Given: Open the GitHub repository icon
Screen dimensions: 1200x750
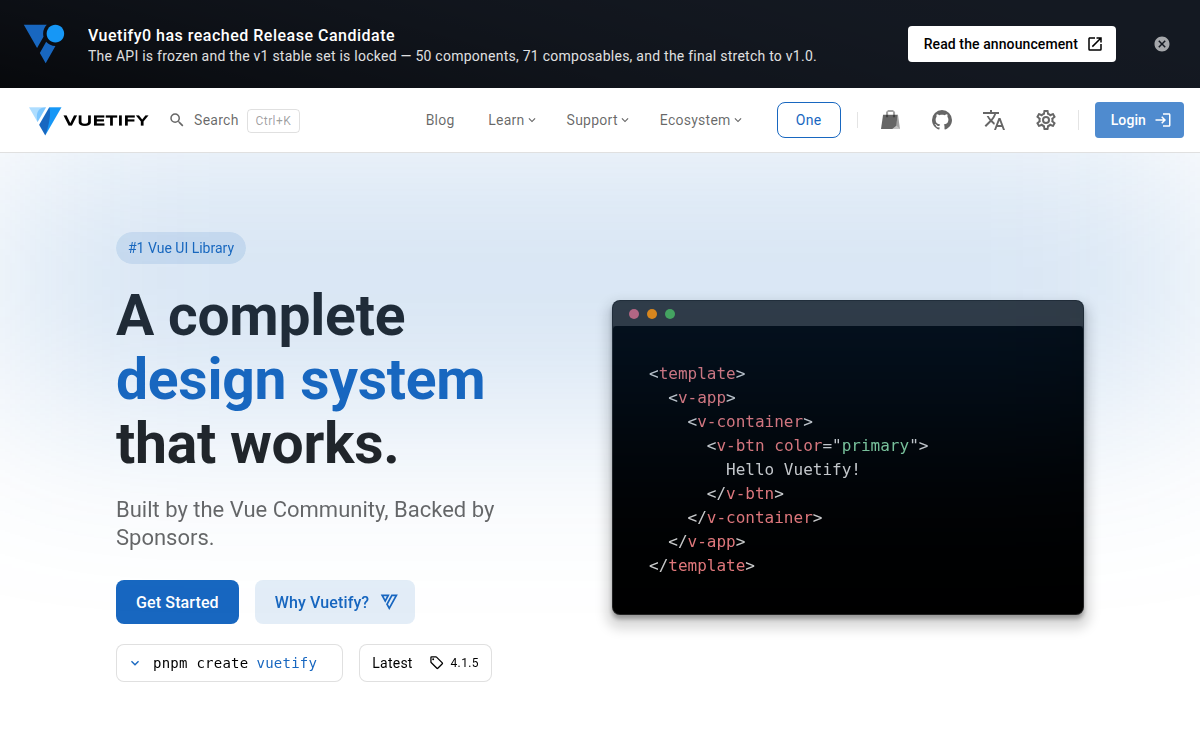Looking at the screenshot, I should coord(942,120).
